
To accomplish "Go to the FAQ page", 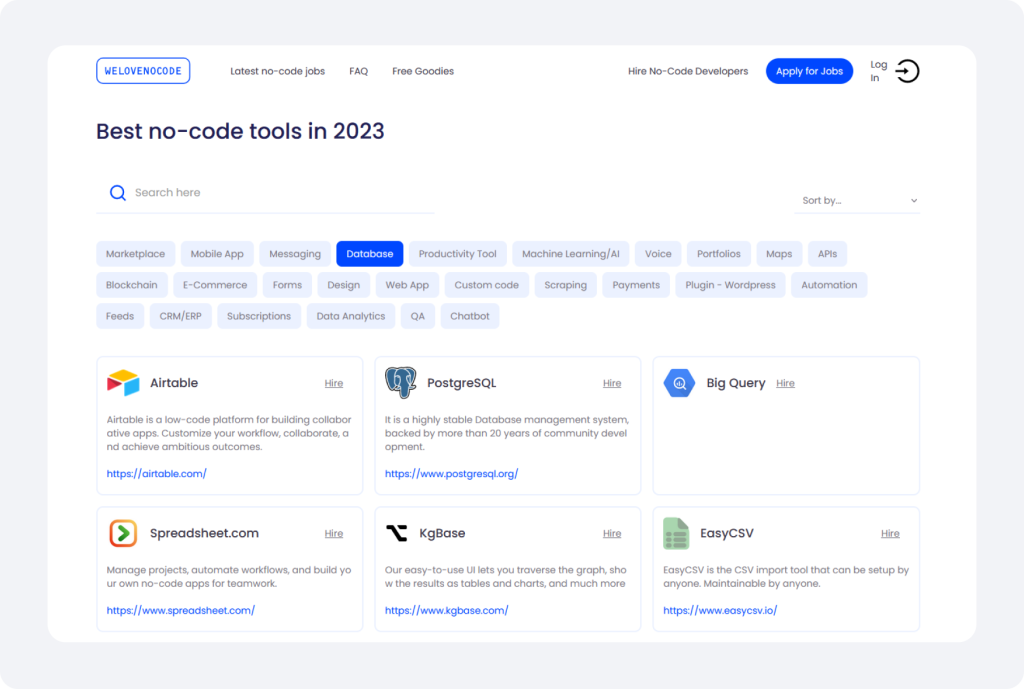I will [x=359, y=71].
